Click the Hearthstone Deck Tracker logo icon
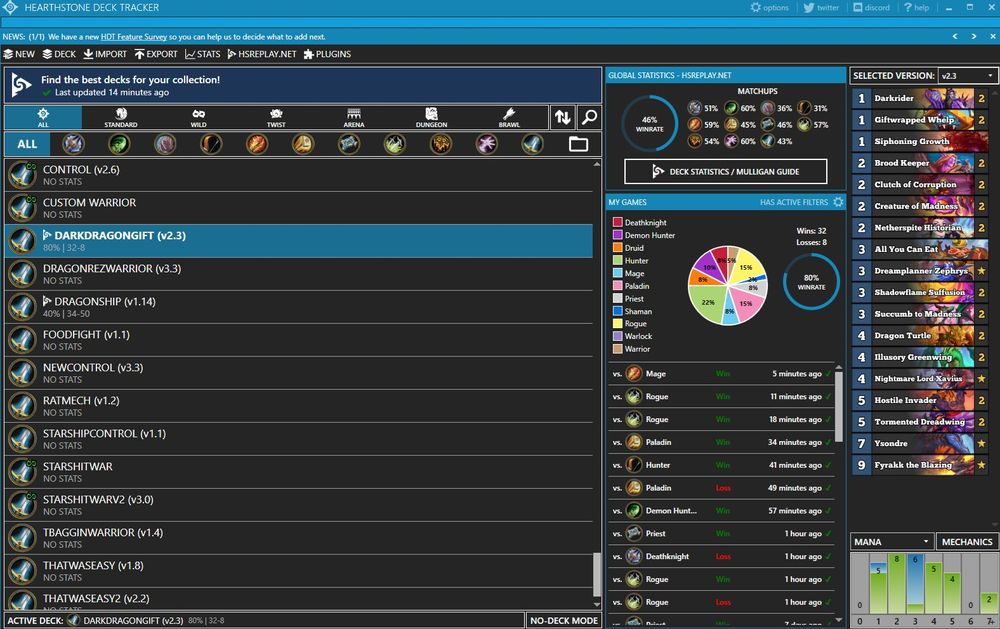The image size is (1000, 629). [10, 8]
